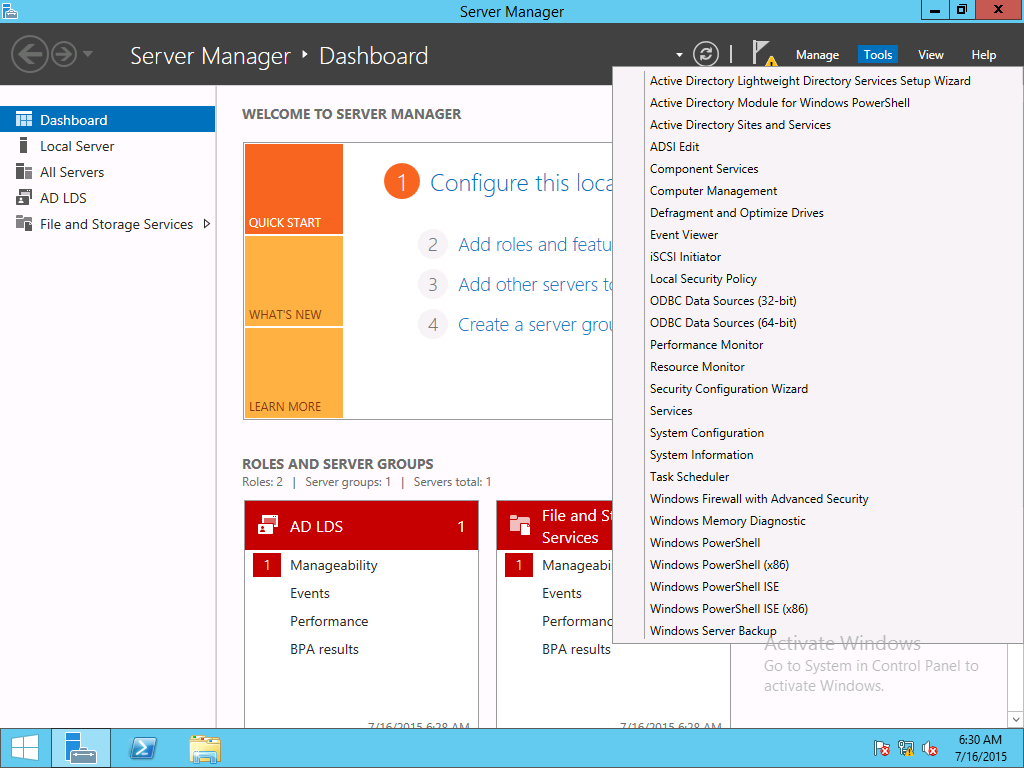This screenshot has width=1024, height=768.
Task: Open BPA results in AD LDS tile
Action: [x=325, y=649]
